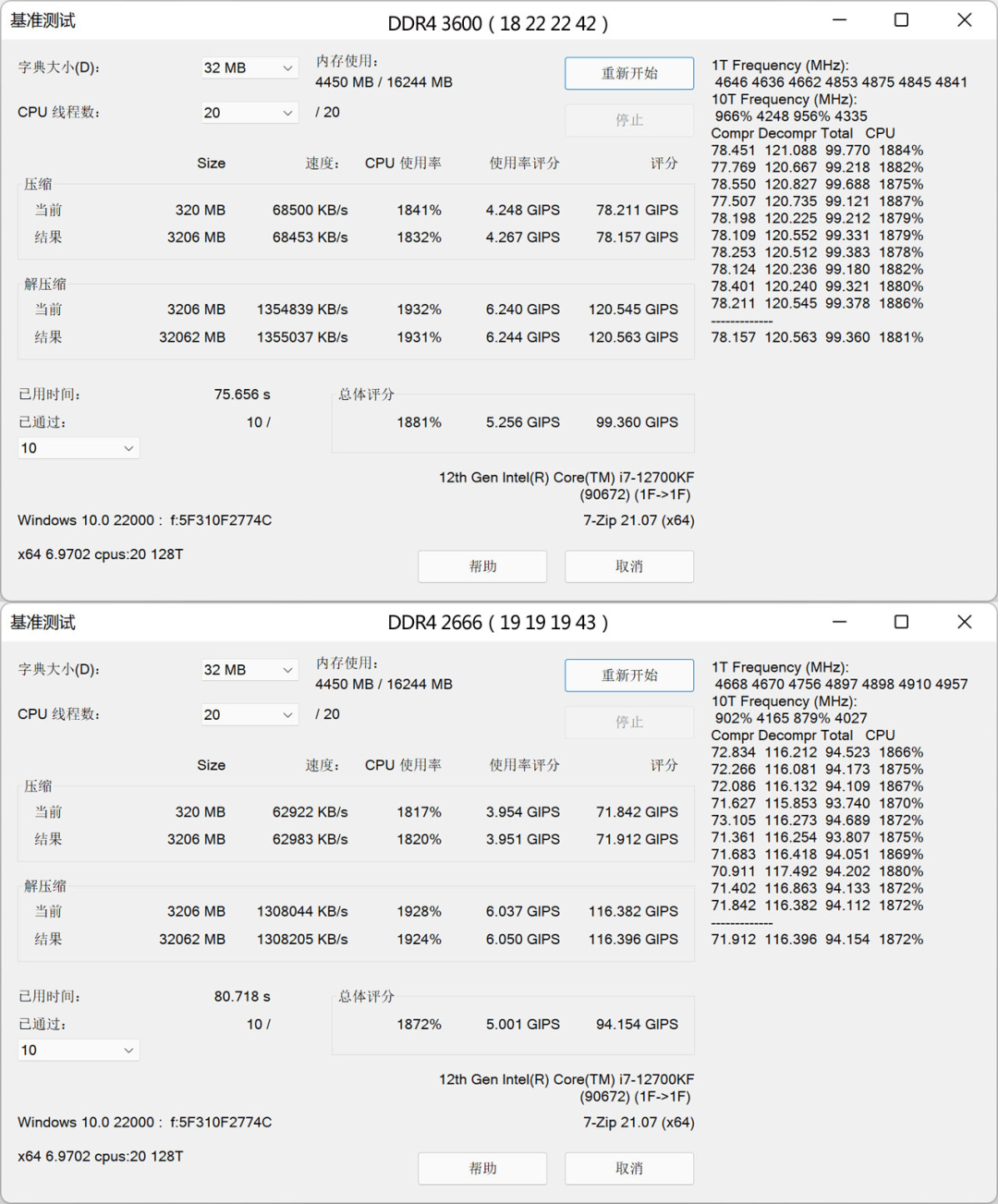This screenshot has width=998, height=1204.
Task: Click the 68453 KB/s compression result speed
Action: coord(310,237)
